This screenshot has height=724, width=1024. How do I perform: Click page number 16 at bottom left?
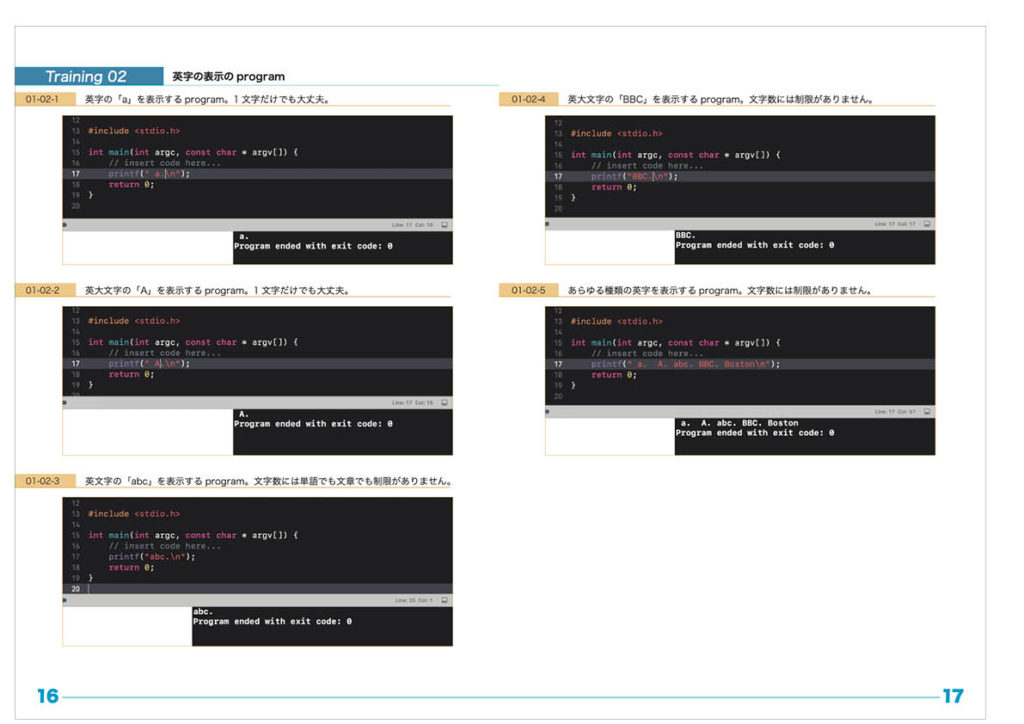click(x=47, y=696)
